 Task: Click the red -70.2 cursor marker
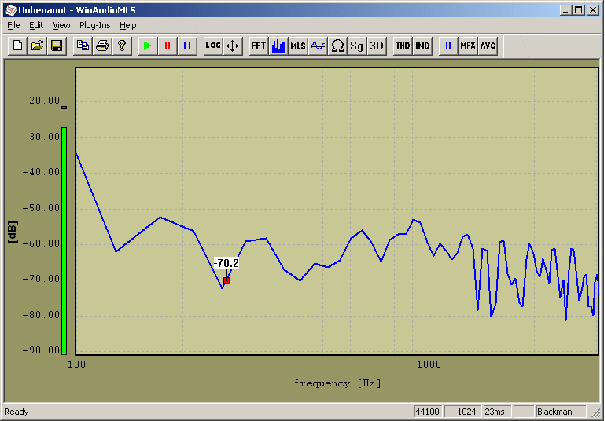pos(227,280)
